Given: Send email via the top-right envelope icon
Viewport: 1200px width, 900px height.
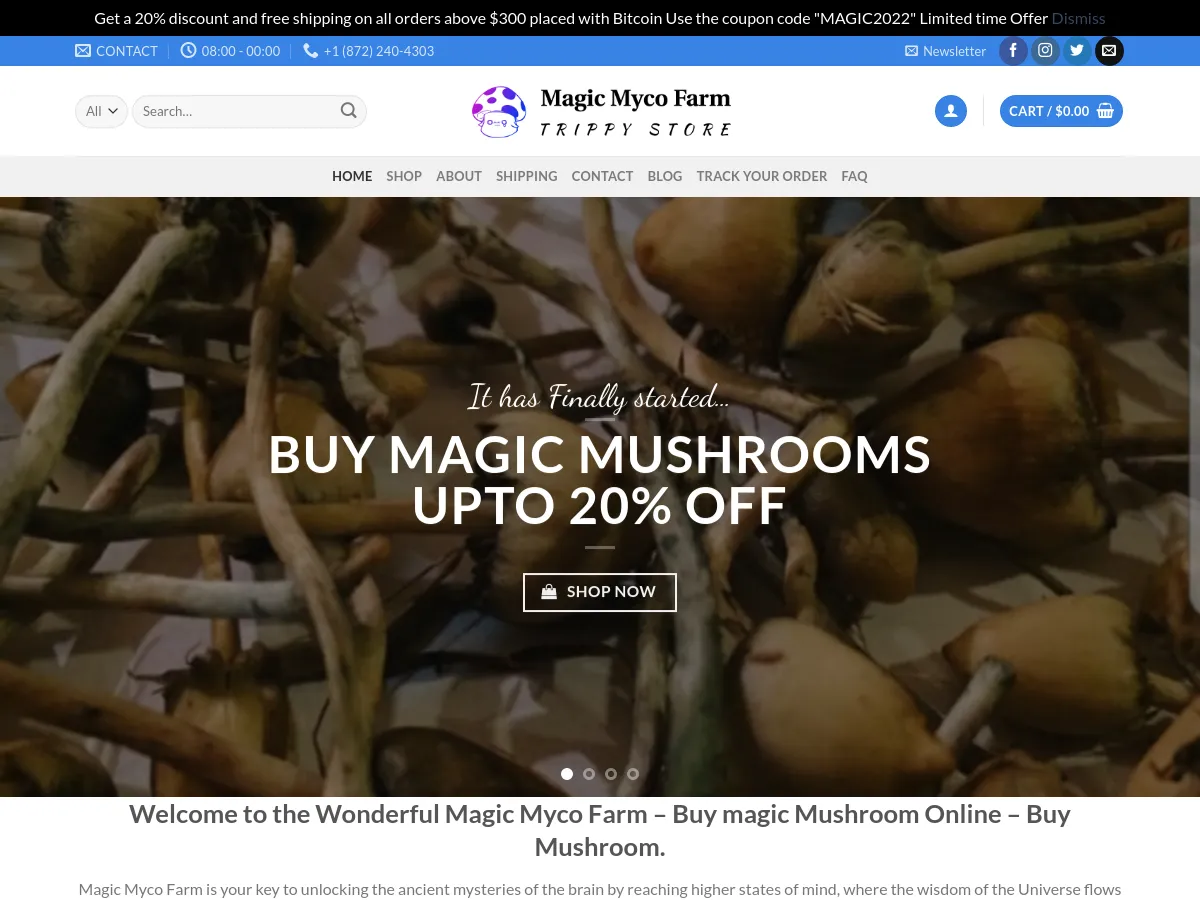Looking at the screenshot, I should (x=1109, y=51).
